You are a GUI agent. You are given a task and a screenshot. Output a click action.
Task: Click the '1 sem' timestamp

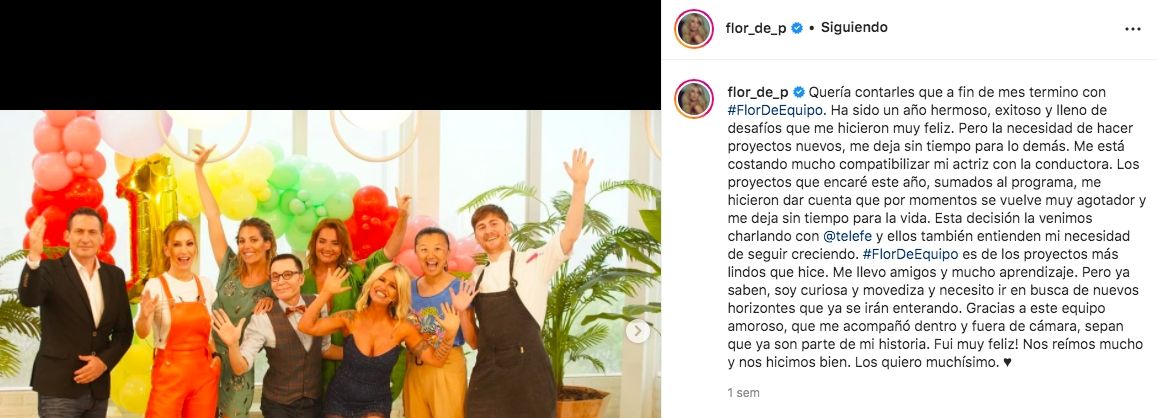(x=743, y=393)
